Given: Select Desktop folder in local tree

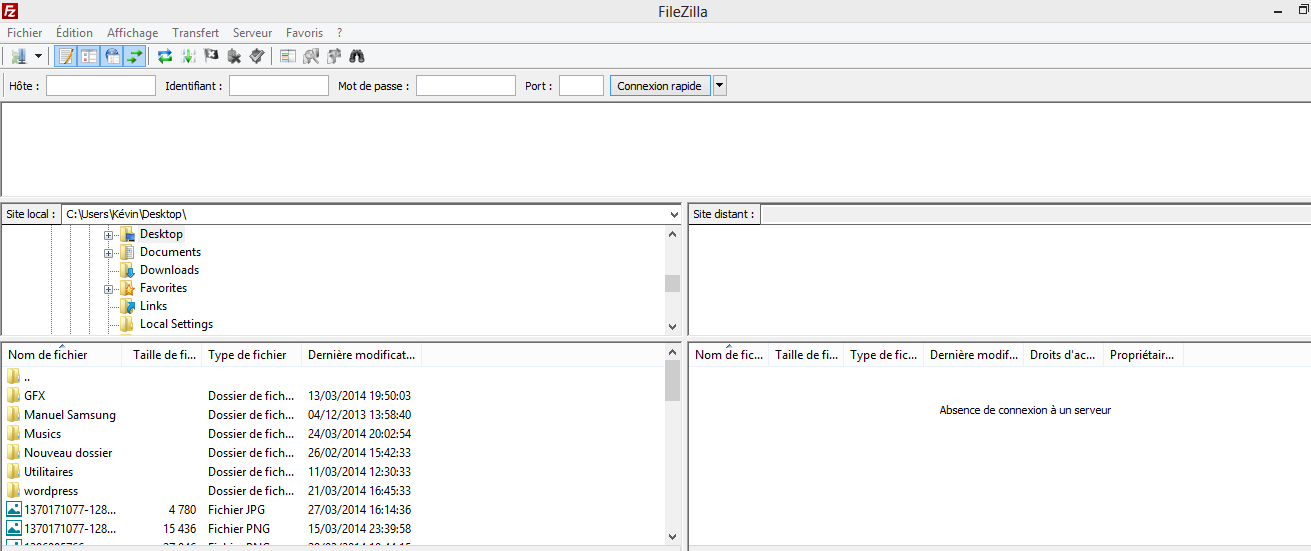Looking at the screenshot, I should [161, 234].
